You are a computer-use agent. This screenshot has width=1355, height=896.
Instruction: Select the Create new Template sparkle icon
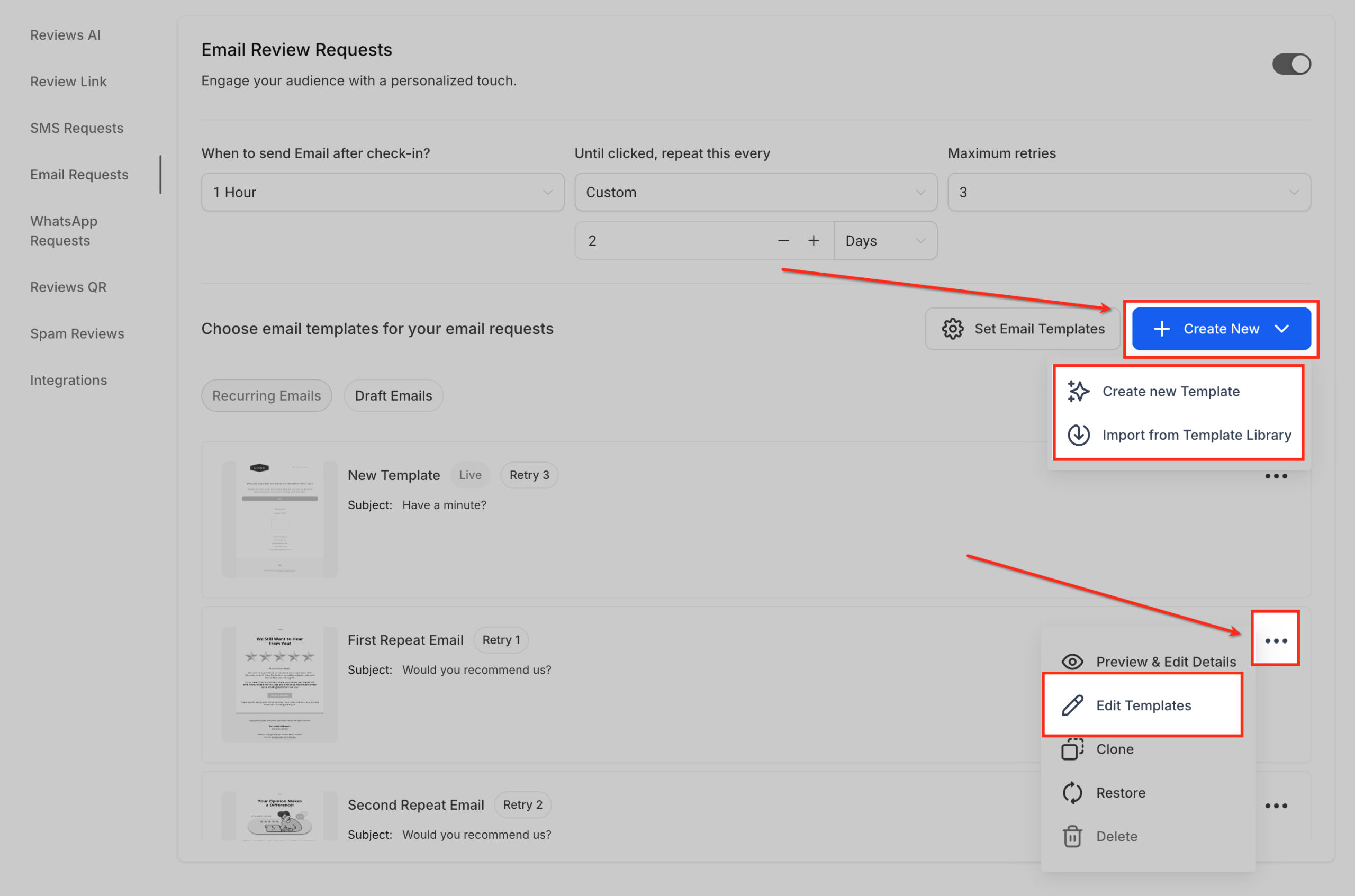click(x=1079, y=392)
